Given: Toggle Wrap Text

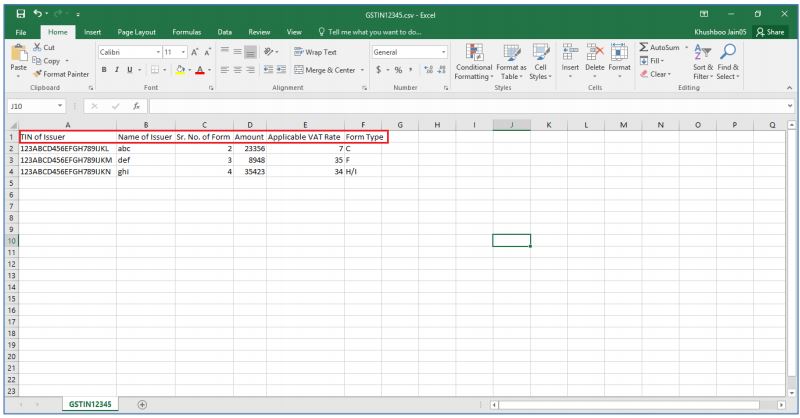Looking at the screenshot, I should point(315,52).
